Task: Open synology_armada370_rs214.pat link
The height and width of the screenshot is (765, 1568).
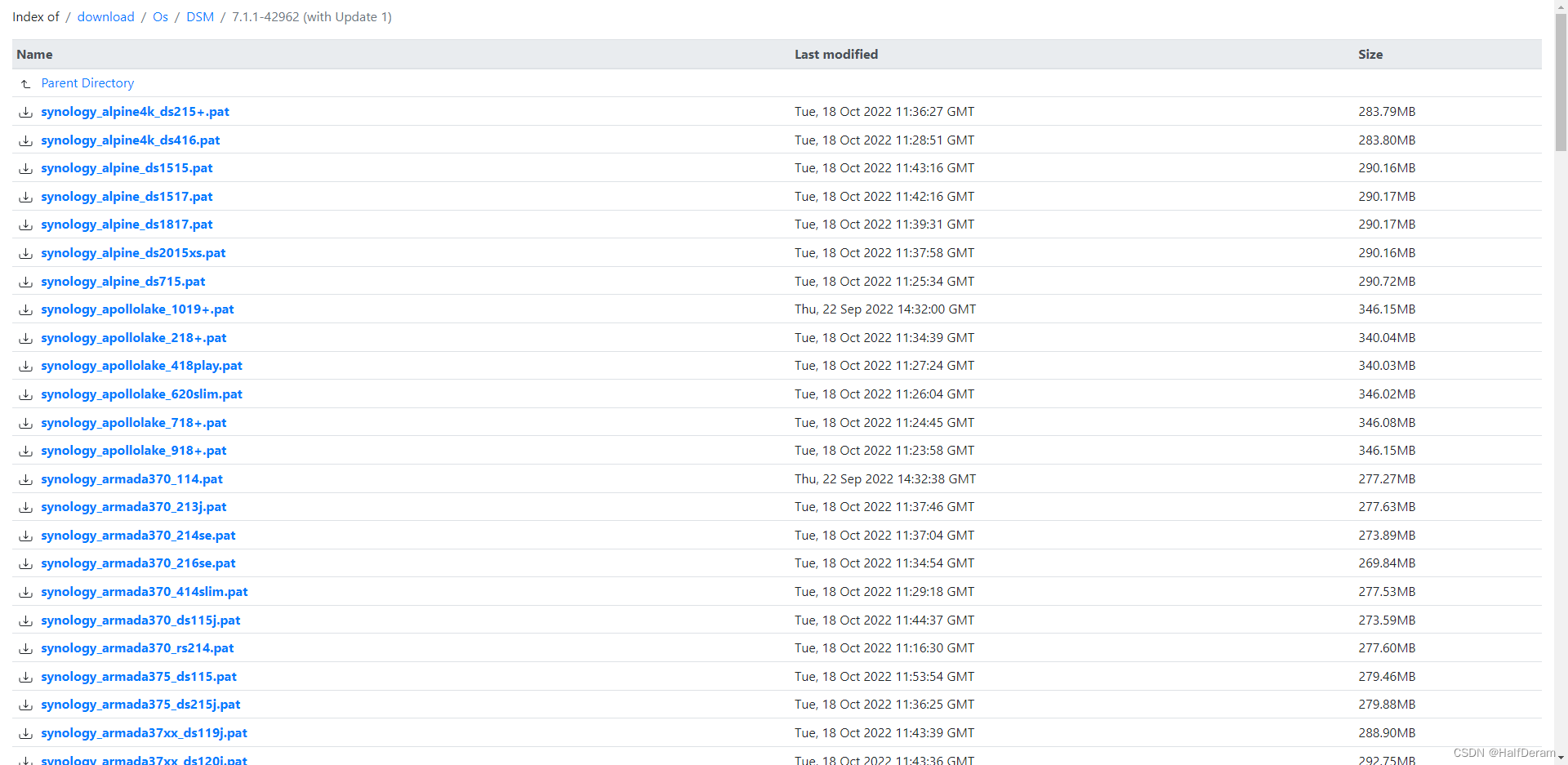Action: tap(137, 648)
